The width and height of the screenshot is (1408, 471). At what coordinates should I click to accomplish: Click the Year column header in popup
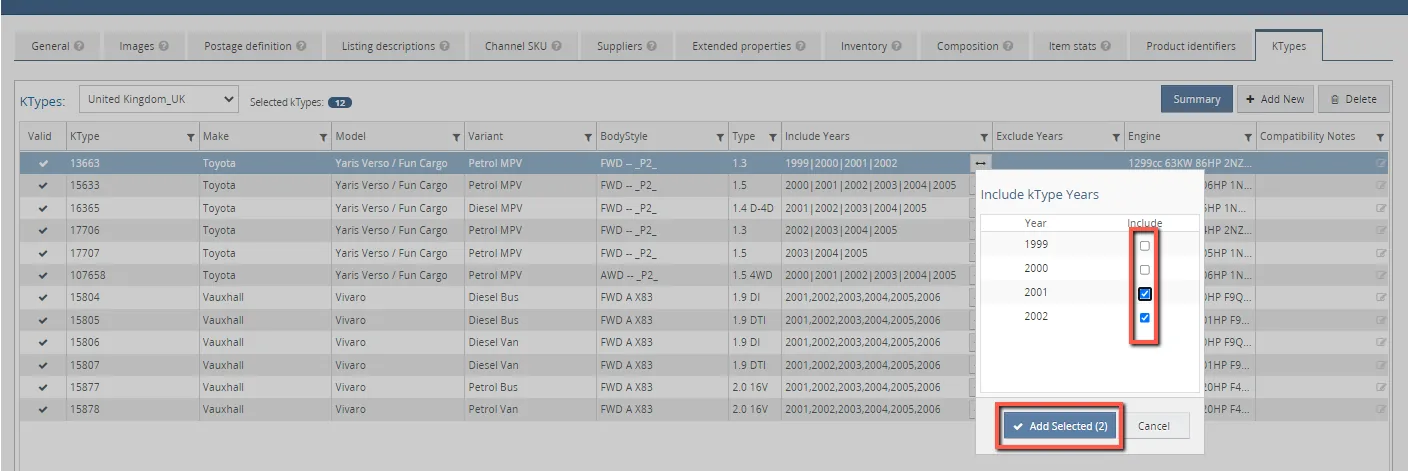point(1035,223)
